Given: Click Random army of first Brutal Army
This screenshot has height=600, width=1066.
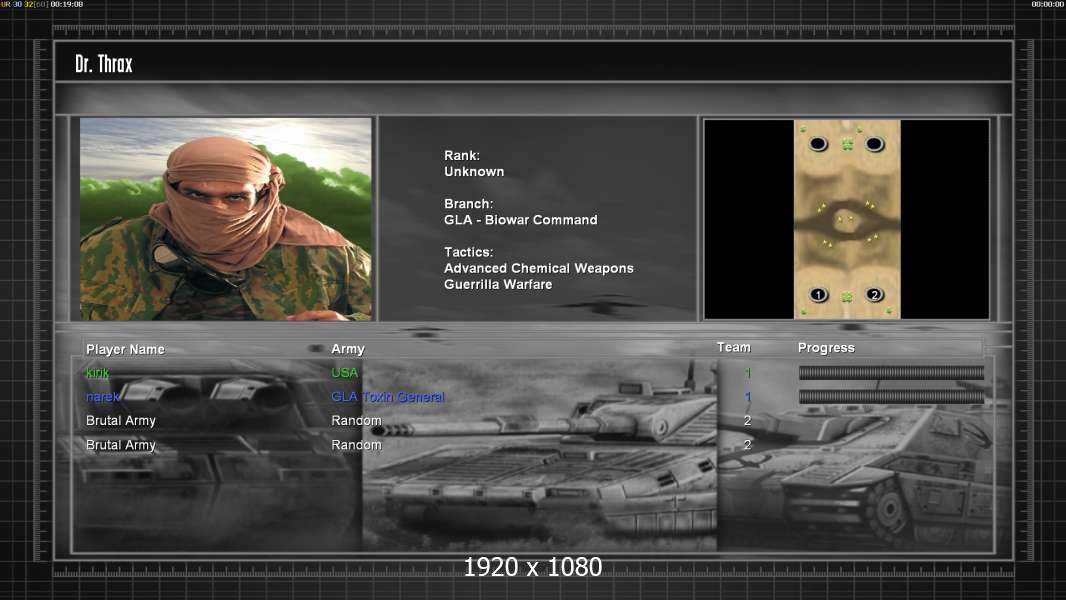Looking at the screenshot, I should [356, 421].
